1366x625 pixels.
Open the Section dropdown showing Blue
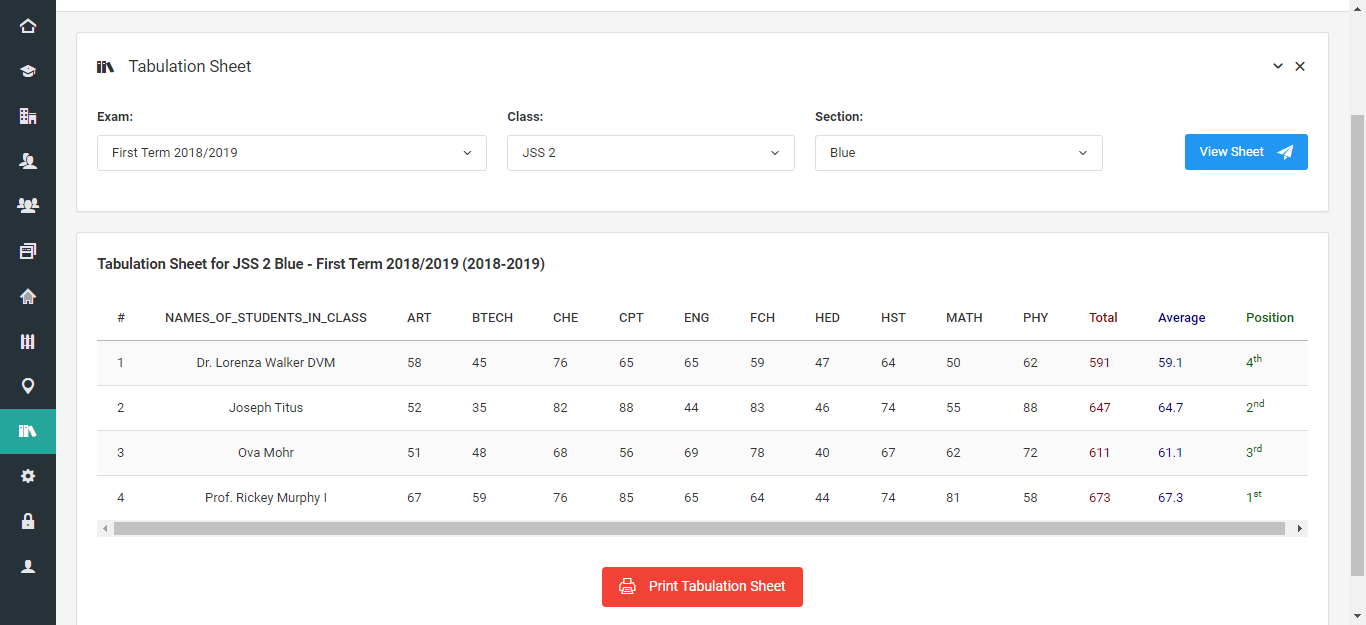coord(959,153)
